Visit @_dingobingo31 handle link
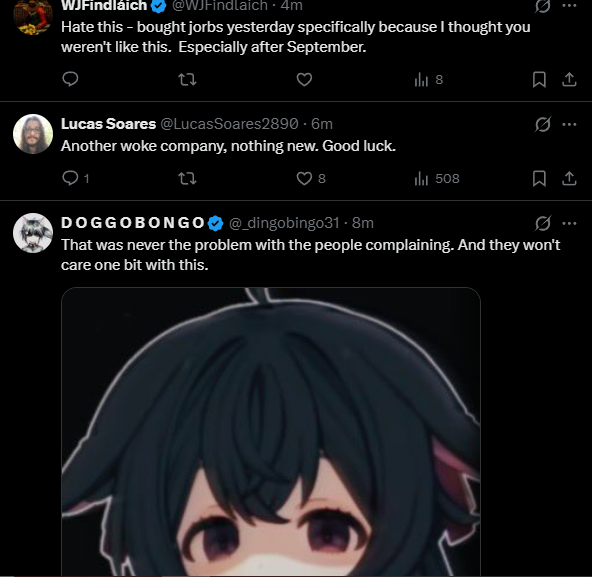Image resolution: width=592 pixels, height=577 pixels. (284, 223)
